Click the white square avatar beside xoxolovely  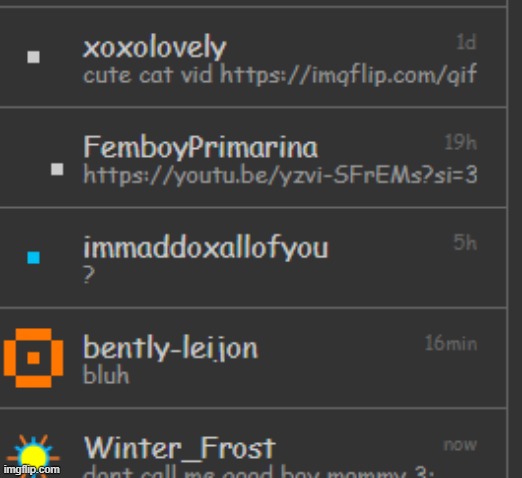click(33, 57)
